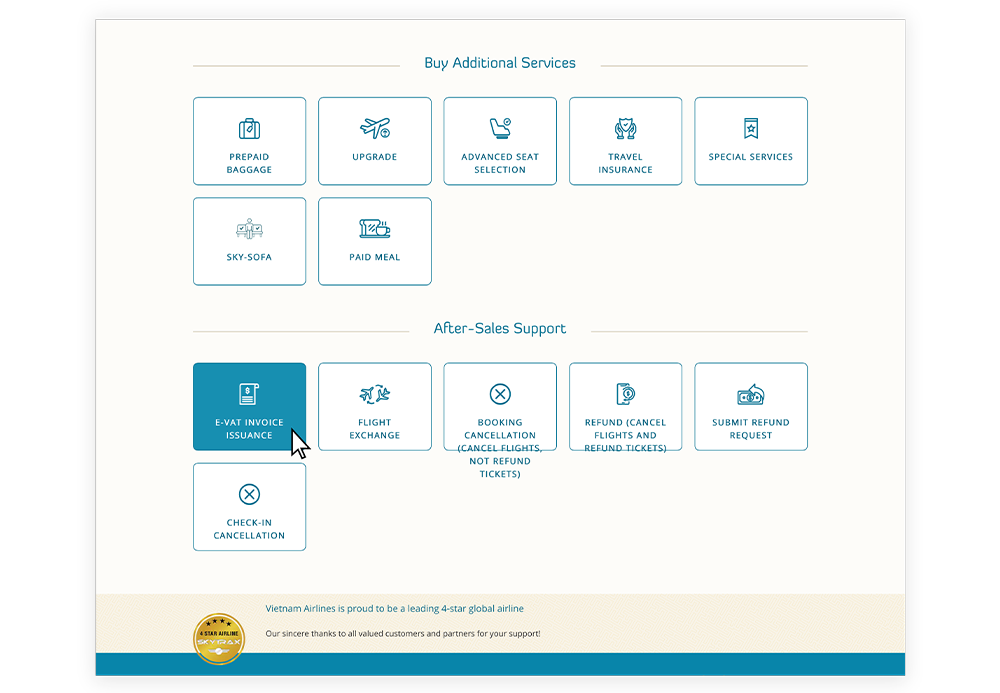The image size is (1000, 693).
Task: Open Special Services
Action: coord(750,140)
